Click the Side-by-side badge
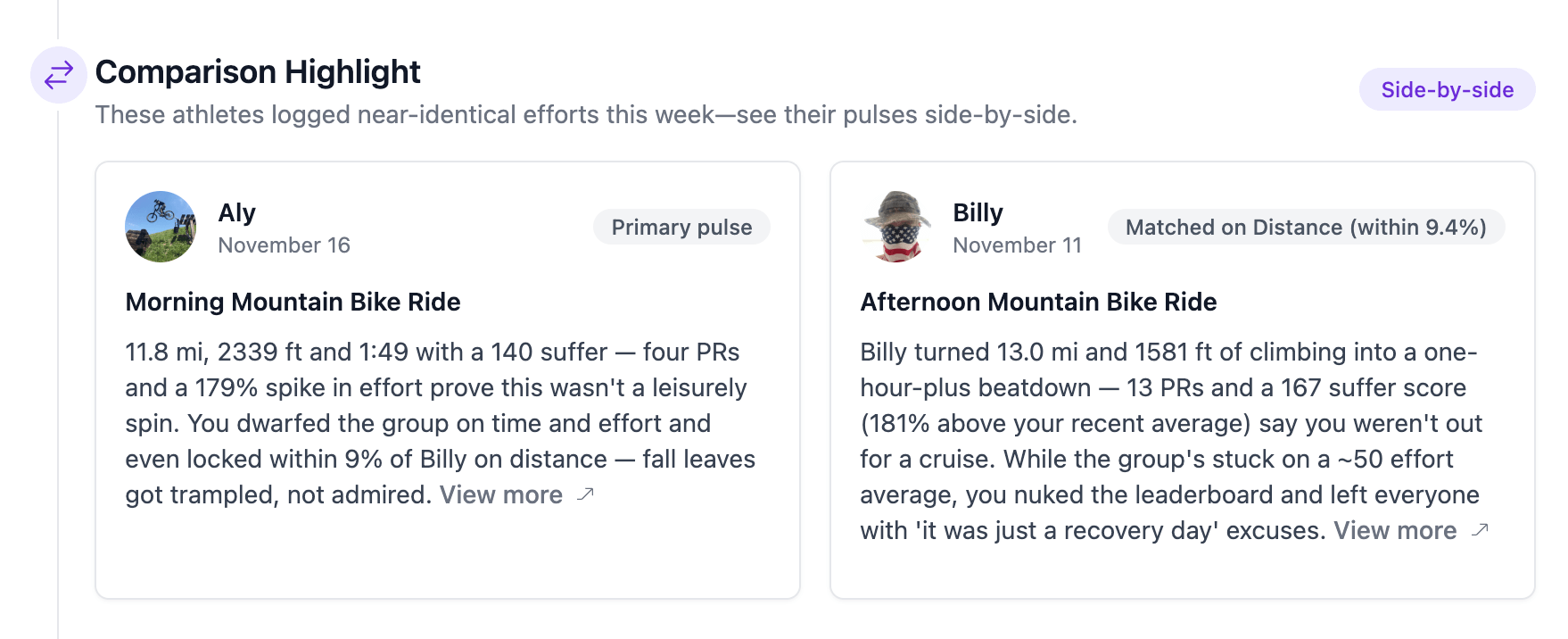The image size is (1568, 639). [x=1447, y=90]
